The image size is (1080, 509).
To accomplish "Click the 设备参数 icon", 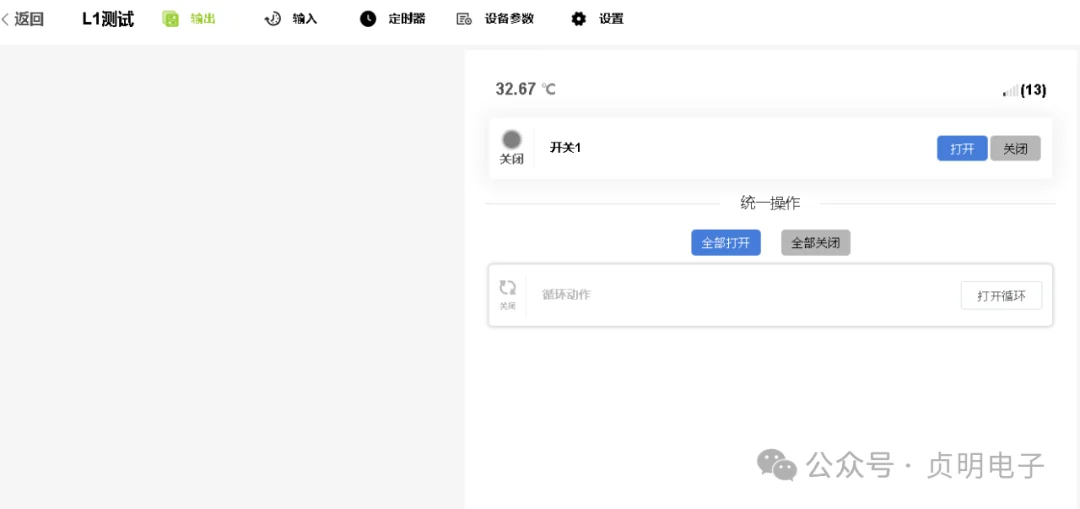I will point(464,19).
